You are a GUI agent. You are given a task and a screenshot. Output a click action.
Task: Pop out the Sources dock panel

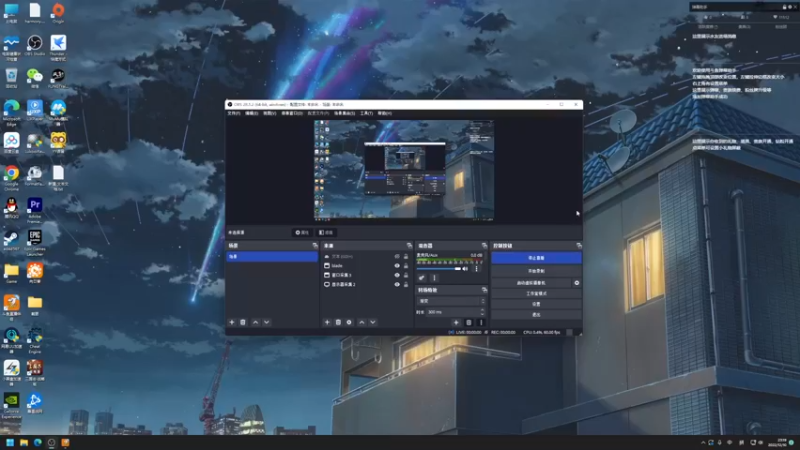click(409, 246)
